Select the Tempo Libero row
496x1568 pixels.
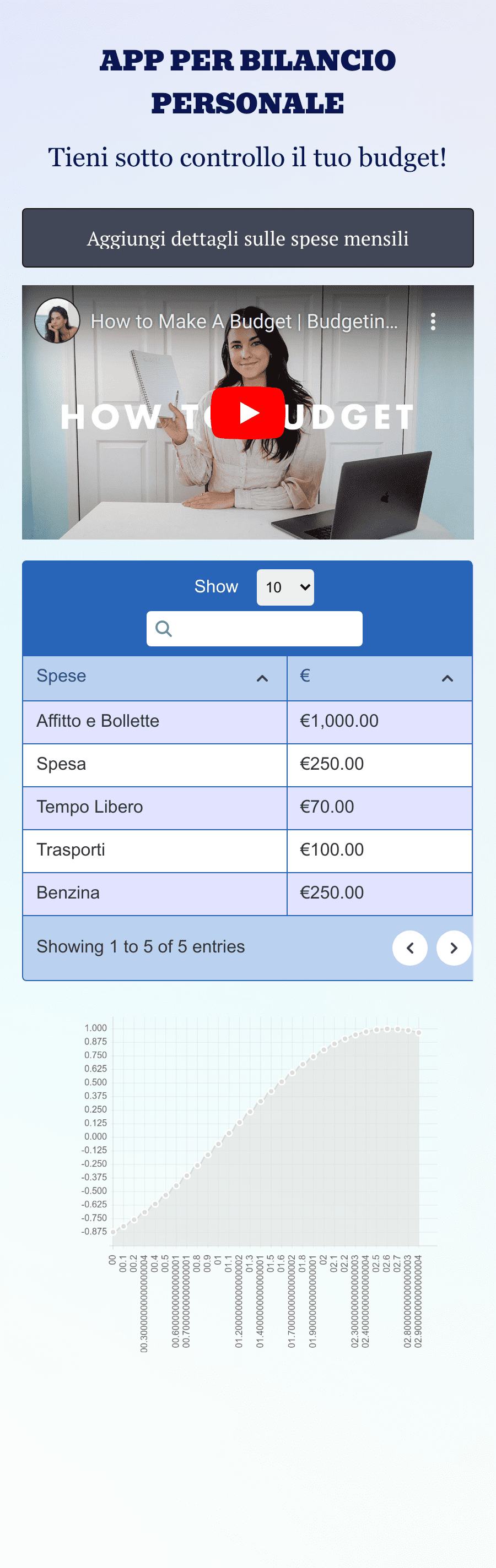coord(247,807)
